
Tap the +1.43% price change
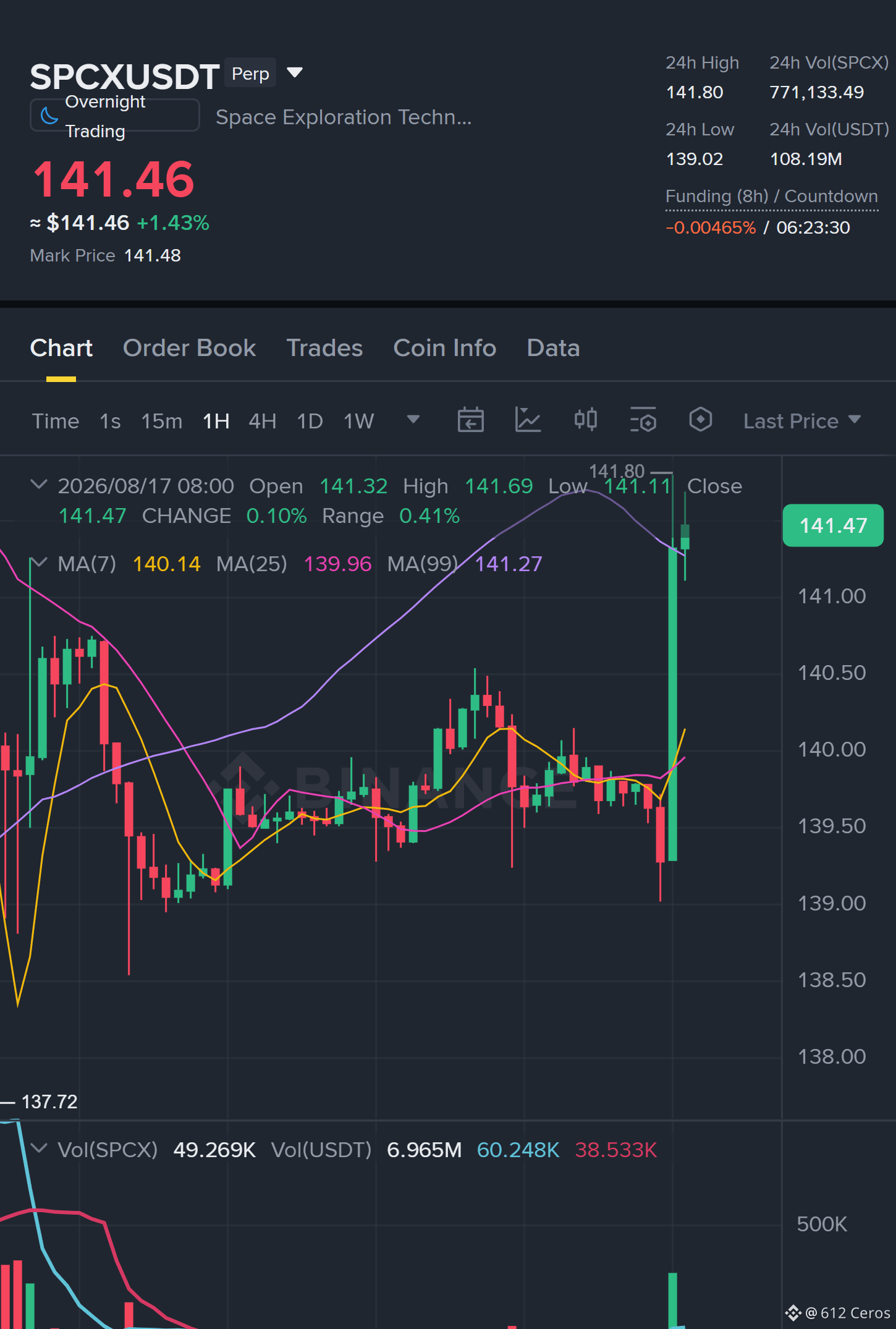173,223
